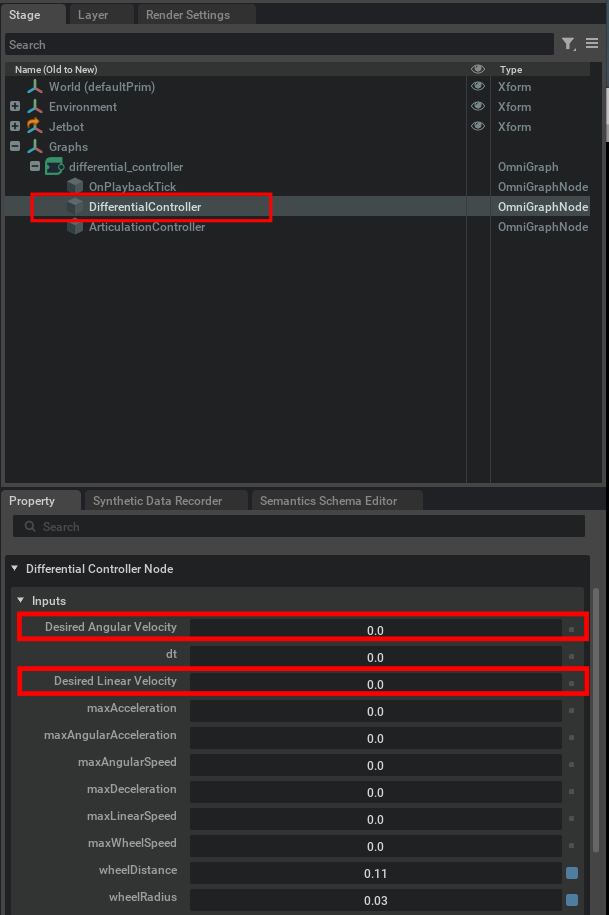609x915 pixels.
Task: Open the Synthetic Data Recorder tab
Action: 157,501
